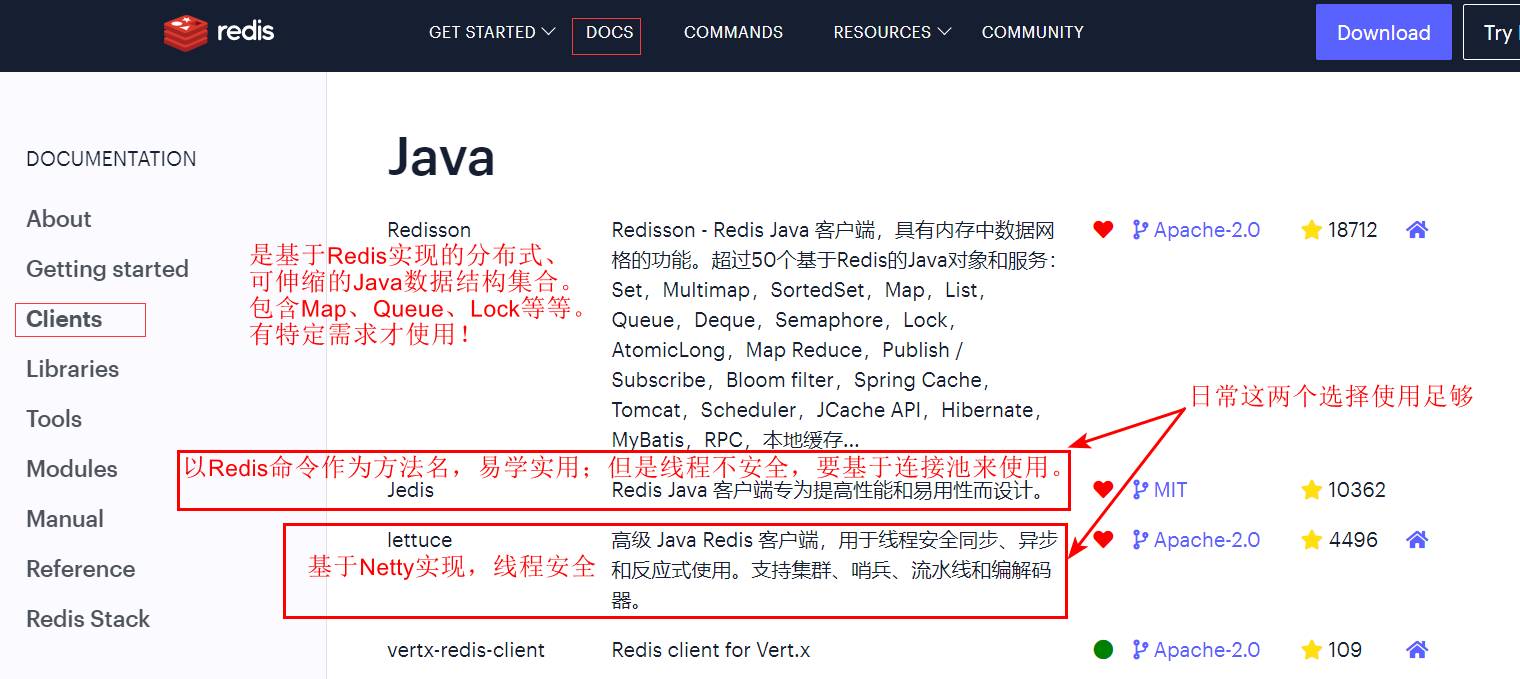The image size is (1520, 679).
Task: Open Getting started in sidebar
Action: pyautogui.click(x=107, y=269)
